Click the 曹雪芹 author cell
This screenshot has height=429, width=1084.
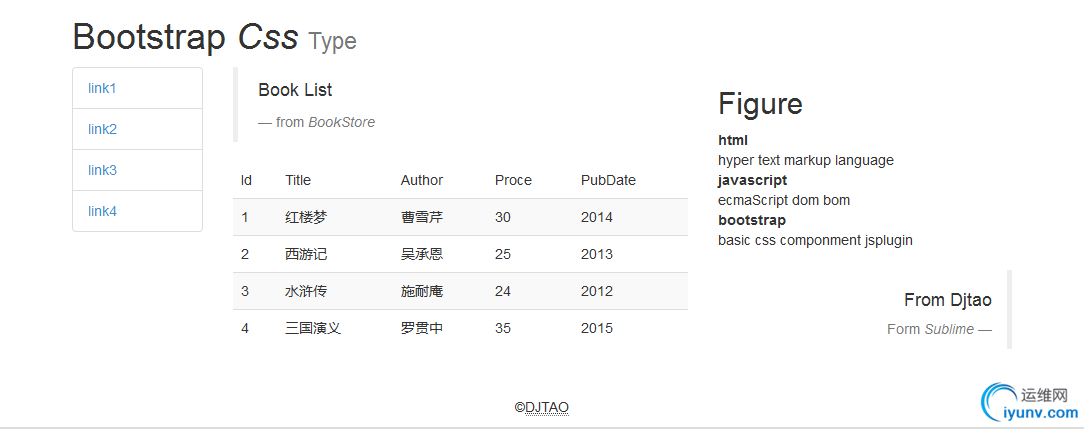tap(421, 217)
